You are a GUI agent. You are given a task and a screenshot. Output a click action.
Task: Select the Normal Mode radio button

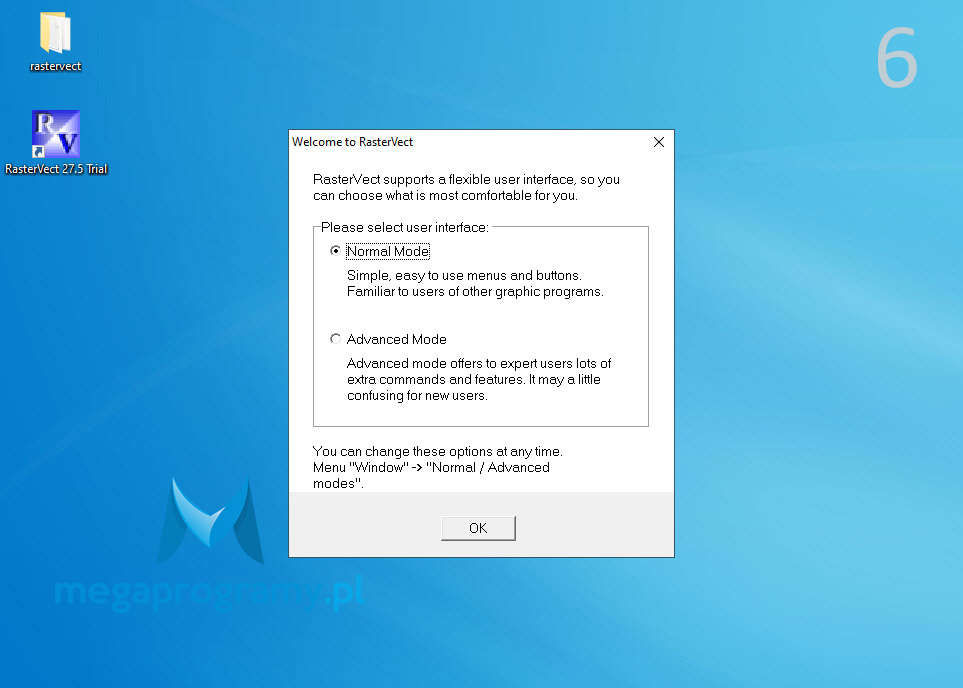(335, 251)
